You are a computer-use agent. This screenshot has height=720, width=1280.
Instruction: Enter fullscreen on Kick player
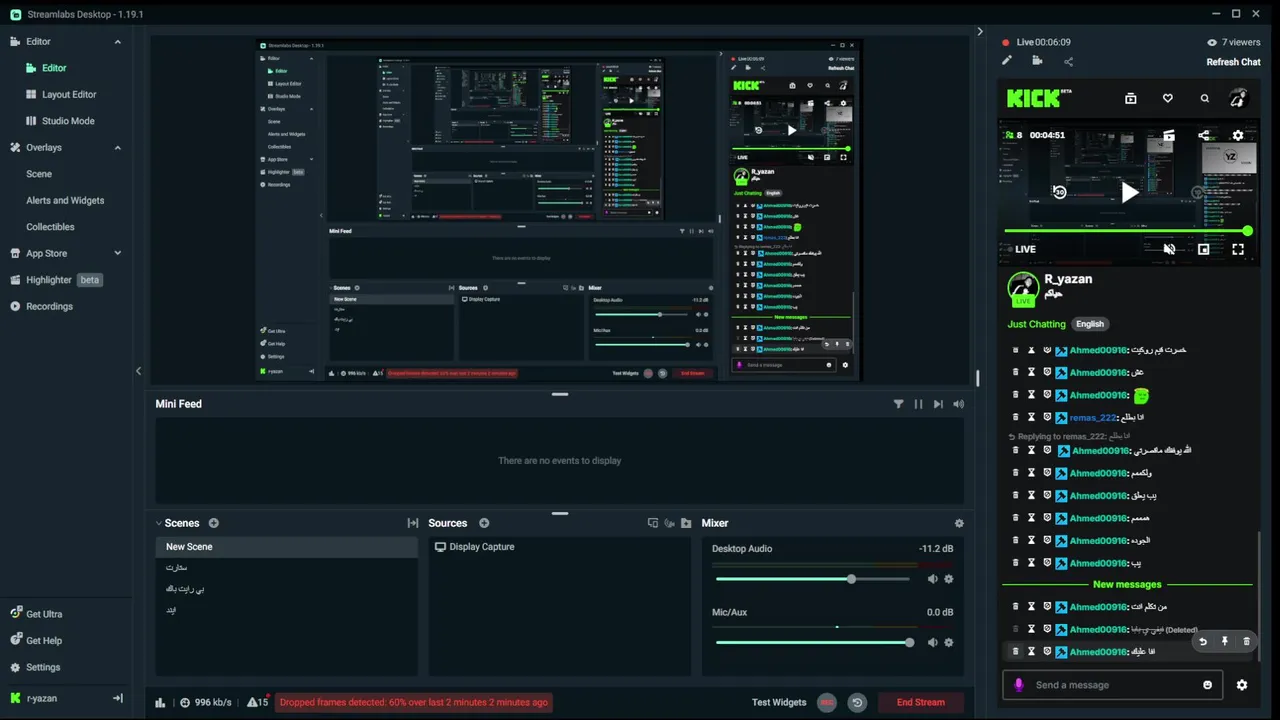(1238, 249)
